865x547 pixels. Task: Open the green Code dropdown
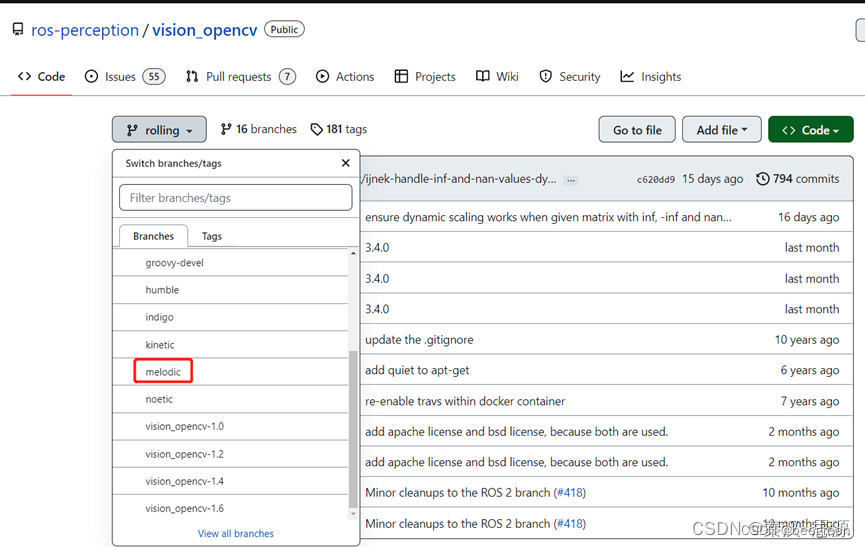810,130
